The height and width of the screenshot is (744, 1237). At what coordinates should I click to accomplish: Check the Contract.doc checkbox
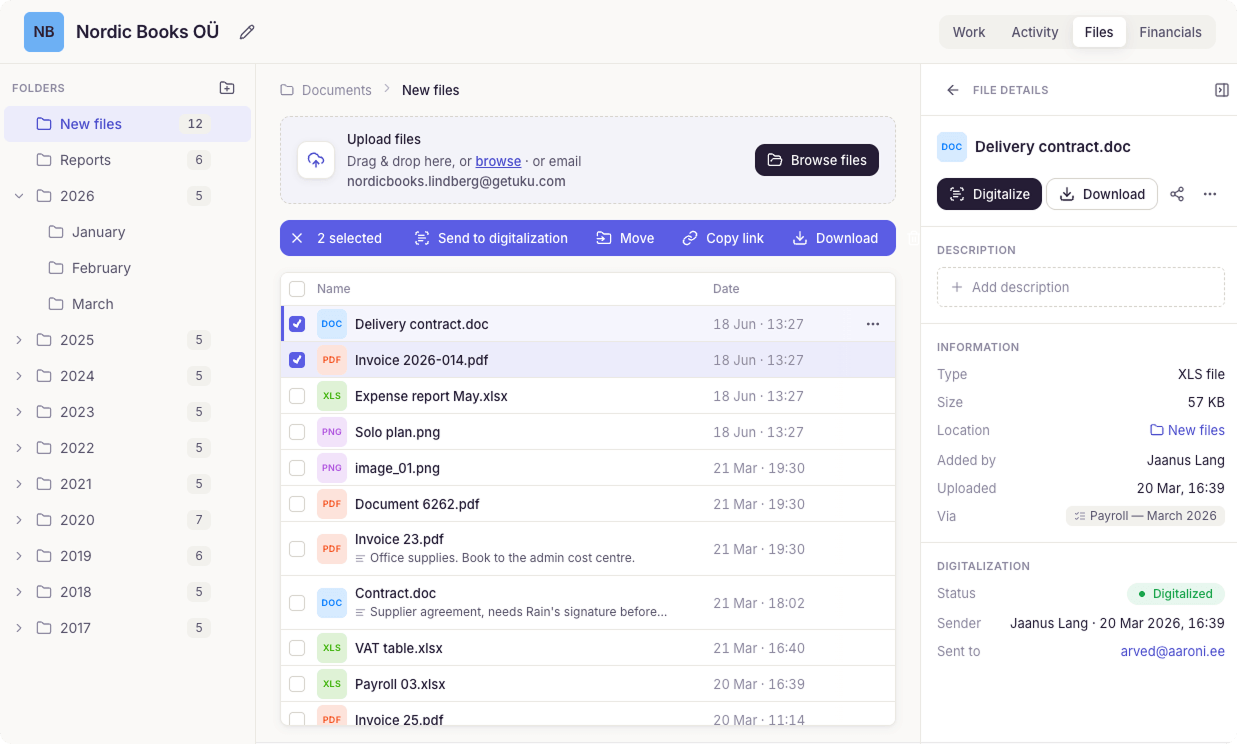[x=297, y=603]
